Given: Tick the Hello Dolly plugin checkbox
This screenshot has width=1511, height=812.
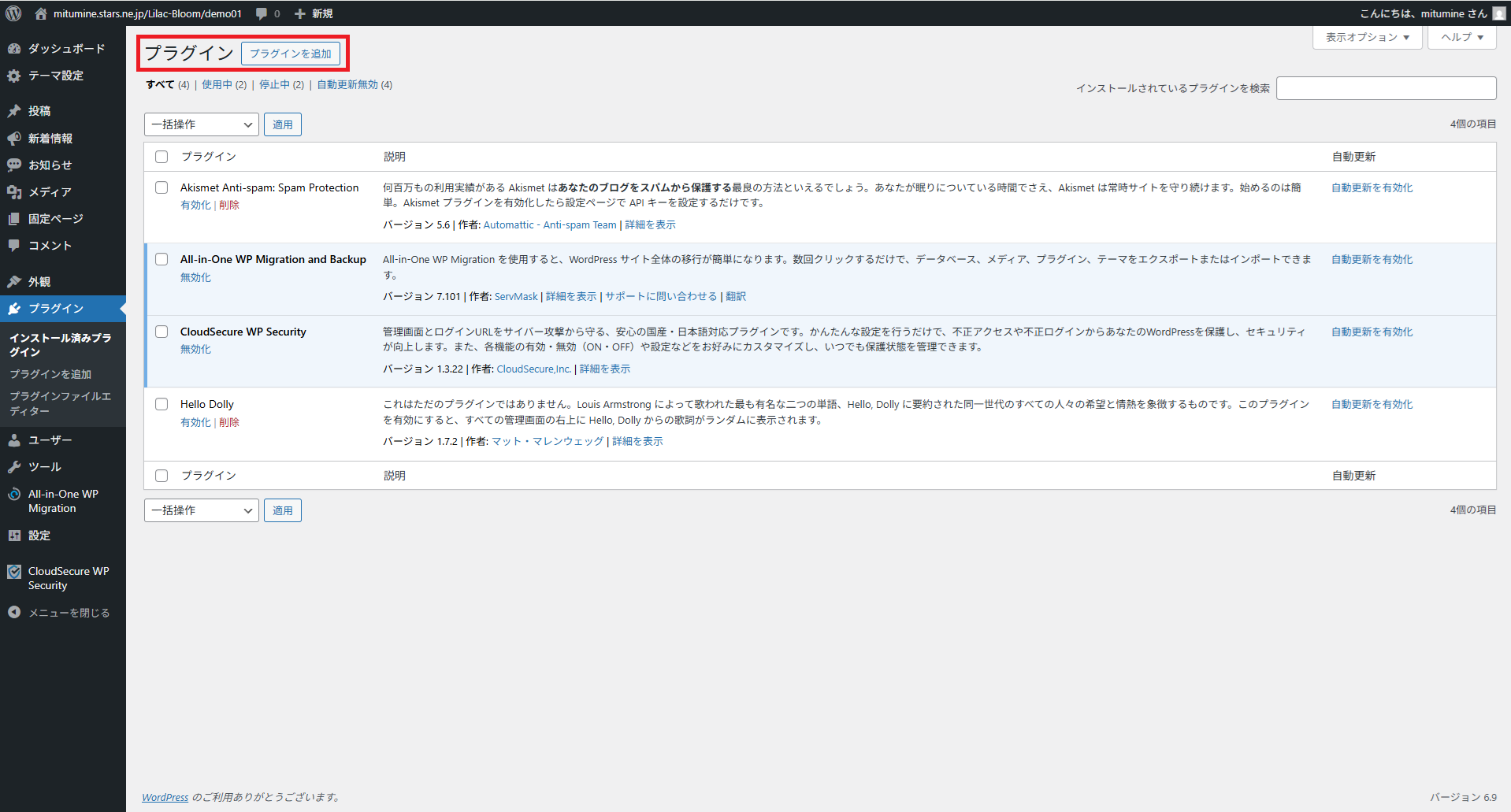Looking at the screenshot, I should (x=161, y=404).
